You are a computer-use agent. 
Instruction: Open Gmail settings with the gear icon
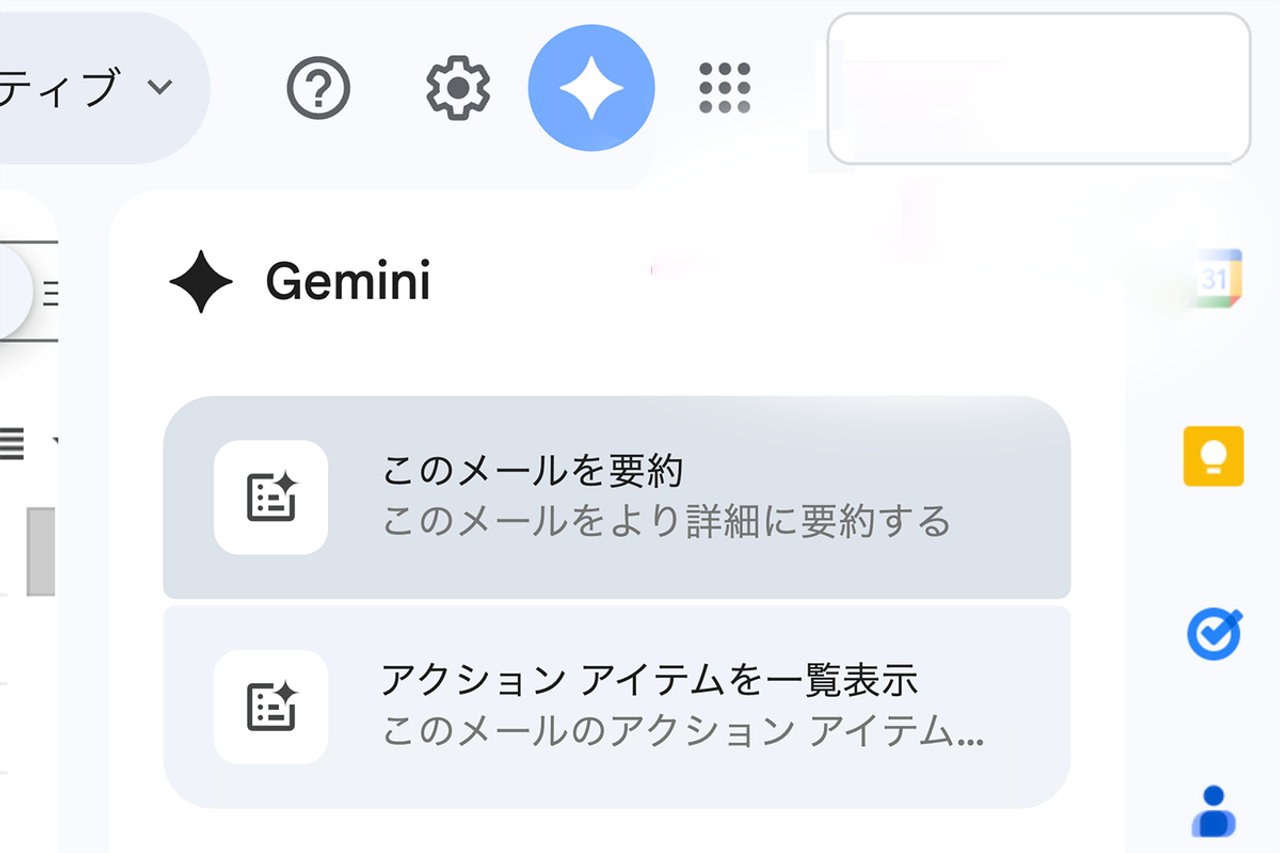tap(456, 87)
